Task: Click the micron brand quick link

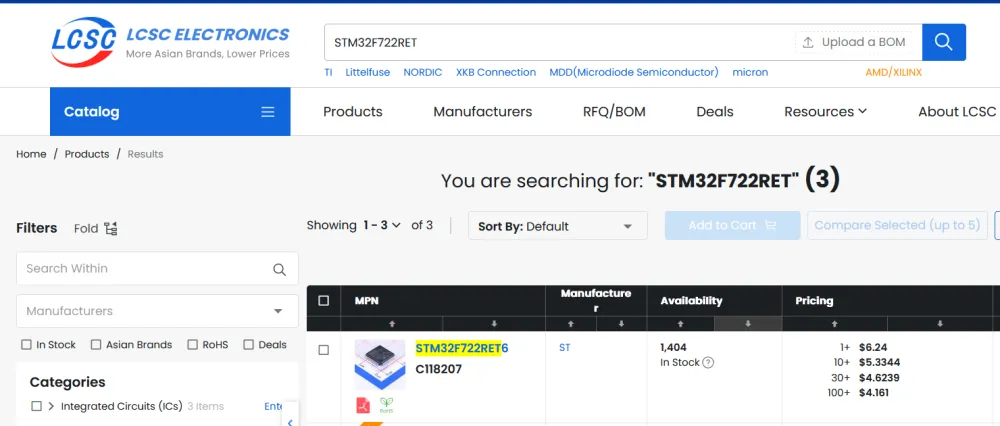Action: tap(750, 72)
